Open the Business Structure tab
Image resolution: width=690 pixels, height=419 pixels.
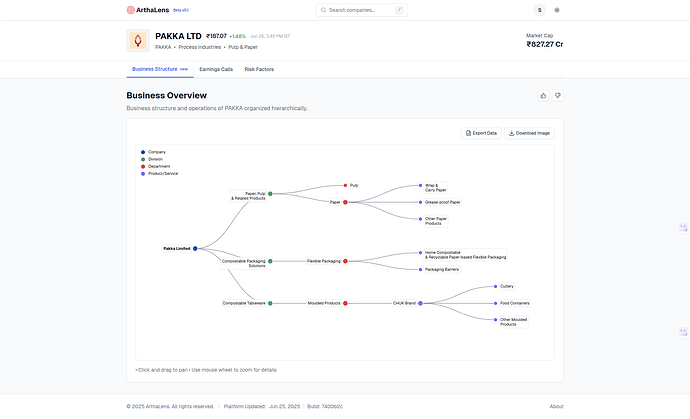pos(160,69)
